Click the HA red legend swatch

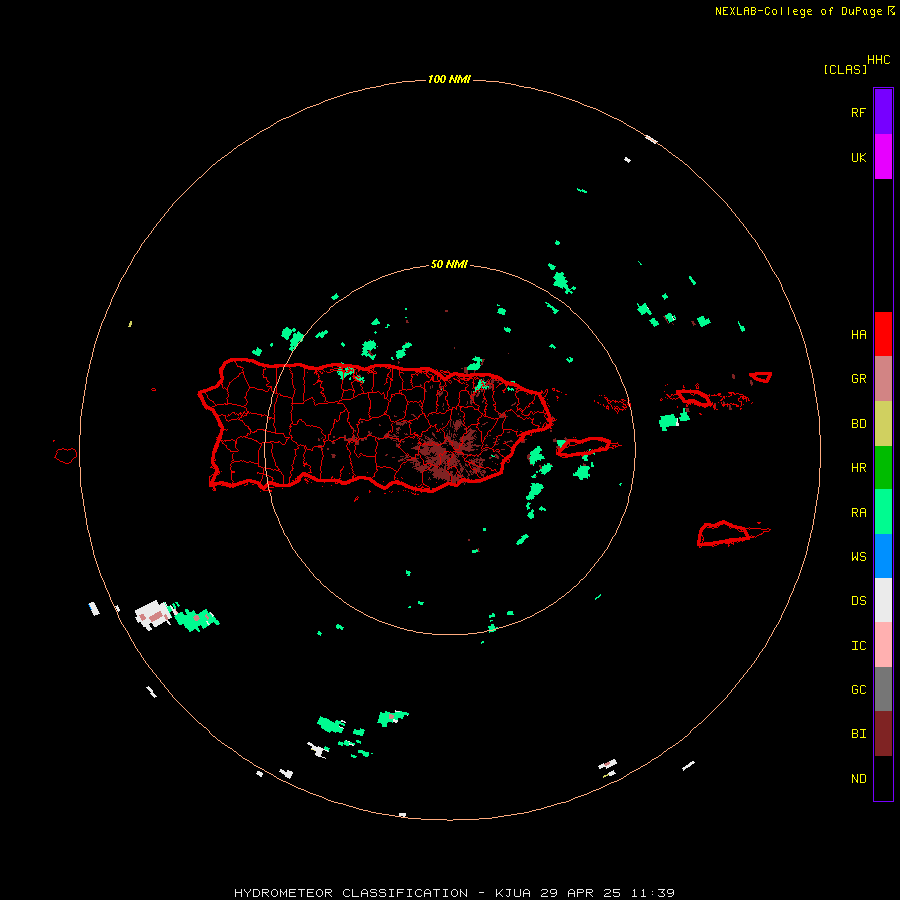883,334
